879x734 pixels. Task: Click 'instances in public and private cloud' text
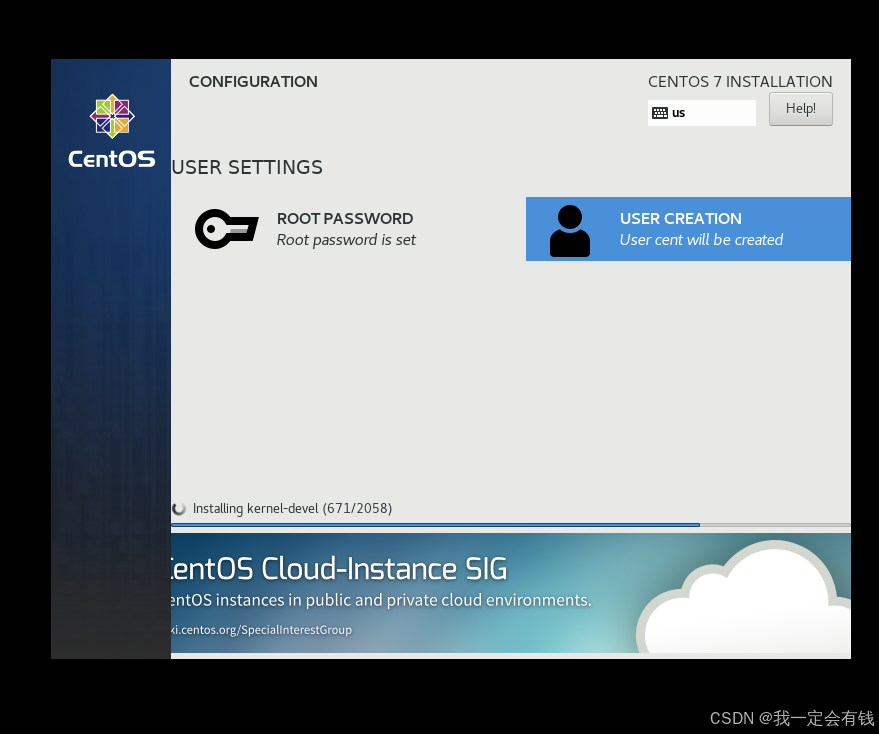pyautogui.click(x=349, y=600)
